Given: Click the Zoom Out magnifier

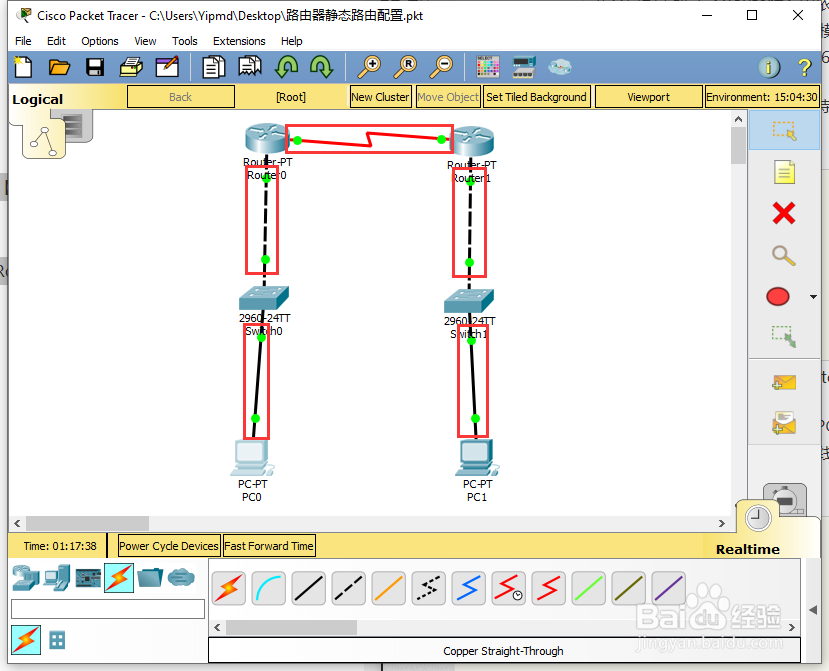Looking at the screenshot, I should coord(441,67).
